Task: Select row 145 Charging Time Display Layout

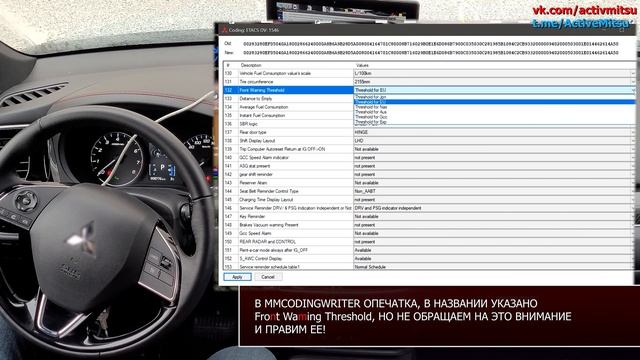Action: pos(288,200)
